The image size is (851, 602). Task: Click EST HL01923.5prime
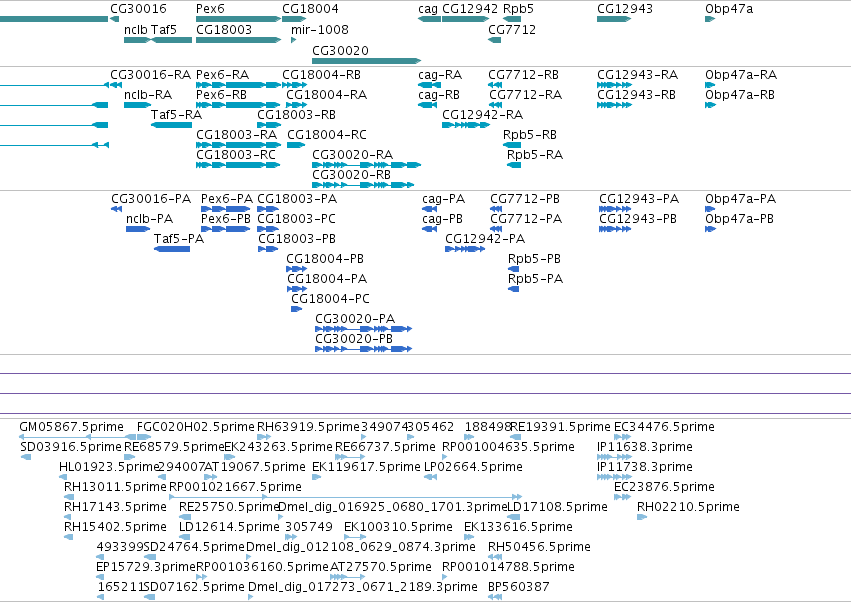tap(63, 477)
